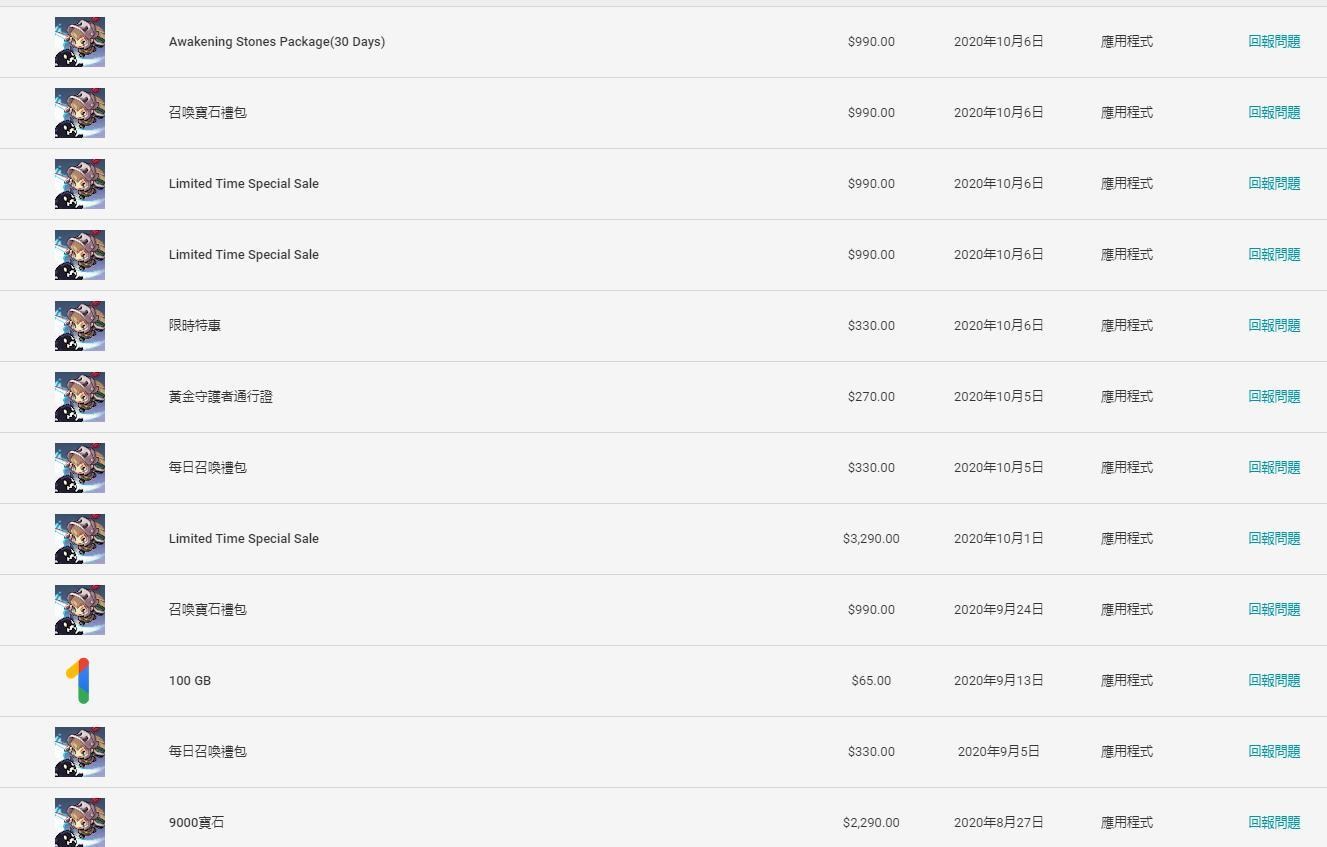Click 回報問題 for Awakening Stones Package
This screenshot has width=1327, height=847.
point(1274,42)
